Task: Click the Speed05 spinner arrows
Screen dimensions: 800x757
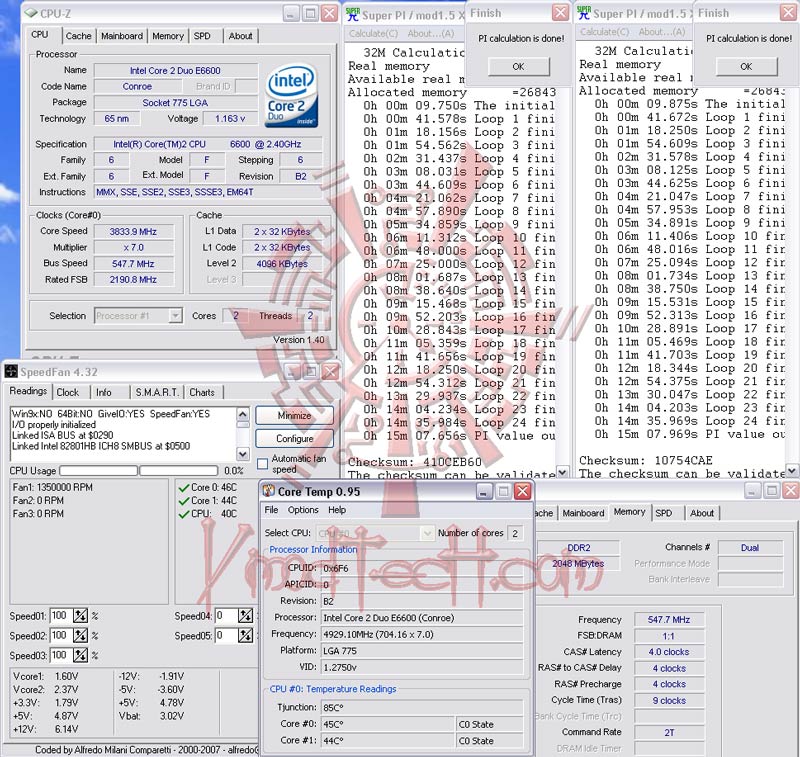Action: pos(245,636)
